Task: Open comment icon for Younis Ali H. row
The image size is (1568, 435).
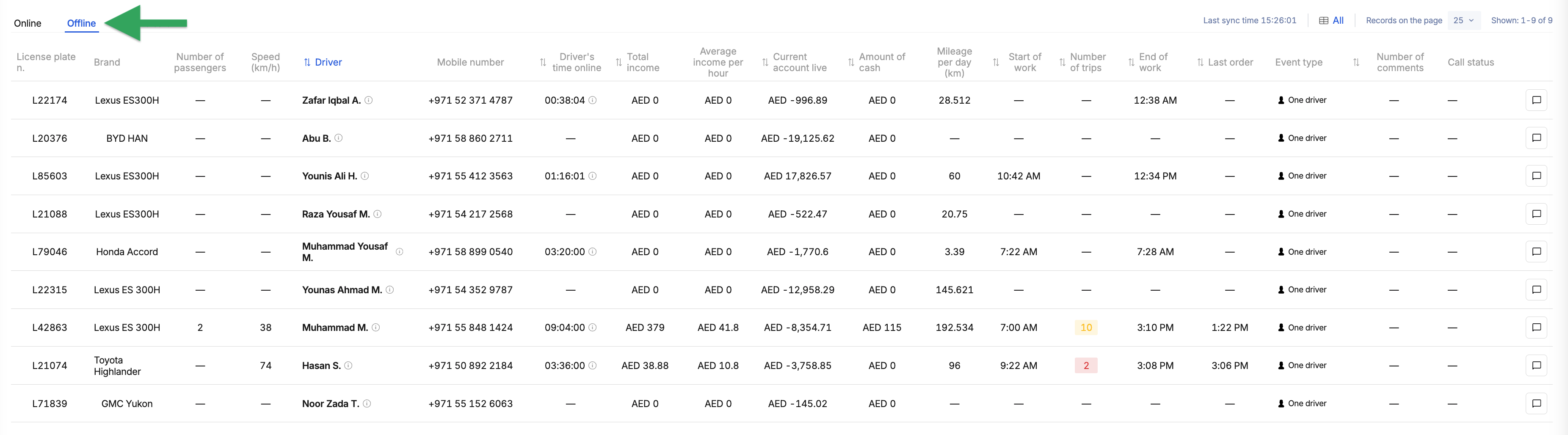Action: (x=1536, y=176)
